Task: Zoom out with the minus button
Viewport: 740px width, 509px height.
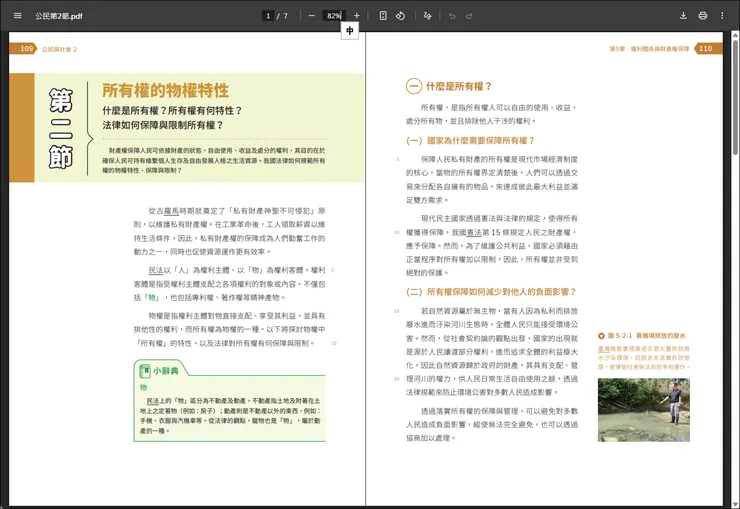Action: tap(311, 16)
